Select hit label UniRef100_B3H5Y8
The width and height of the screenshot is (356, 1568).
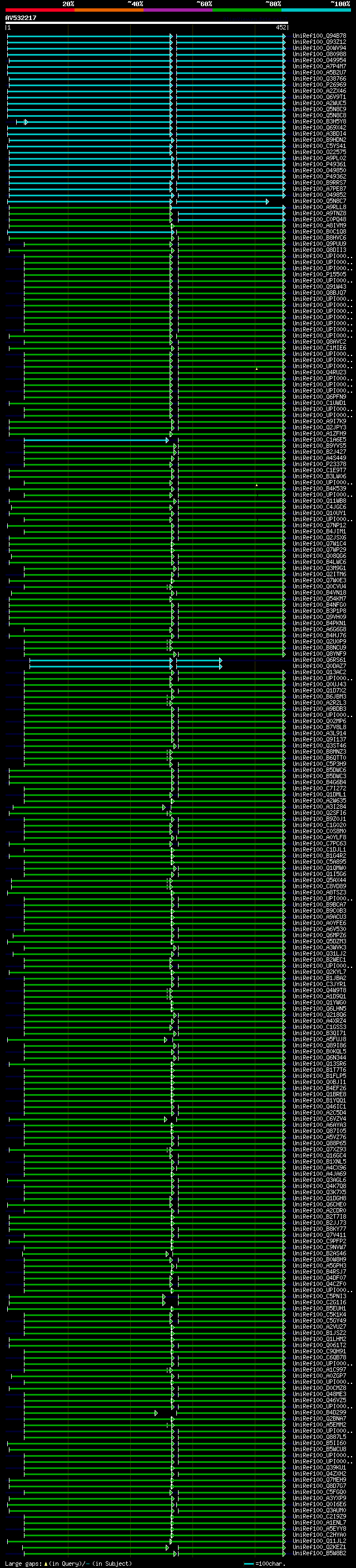tap(319, 122)
